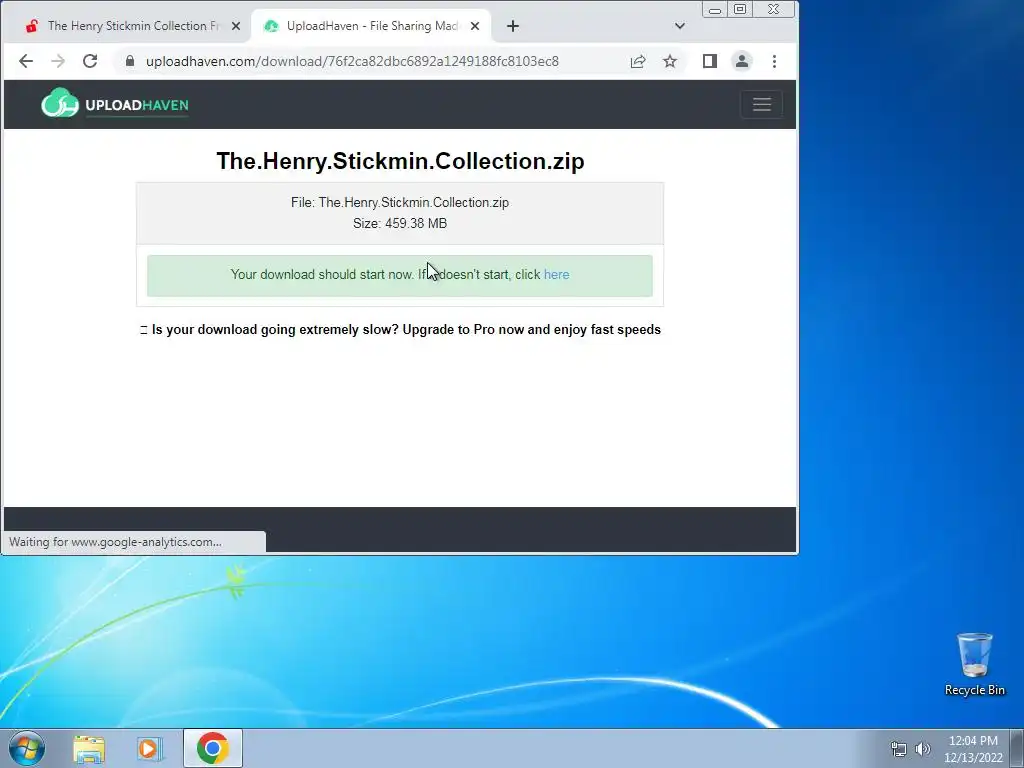Click the Upgrade to Pro promo text
The image size is (1024, 768).
pyautogui.click(x=400, y=330)
